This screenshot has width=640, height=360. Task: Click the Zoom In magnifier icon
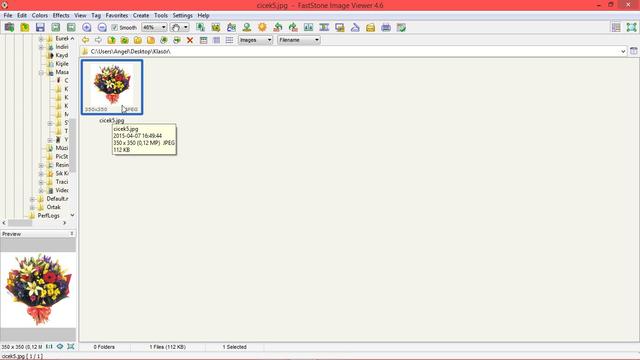point(87,27)
